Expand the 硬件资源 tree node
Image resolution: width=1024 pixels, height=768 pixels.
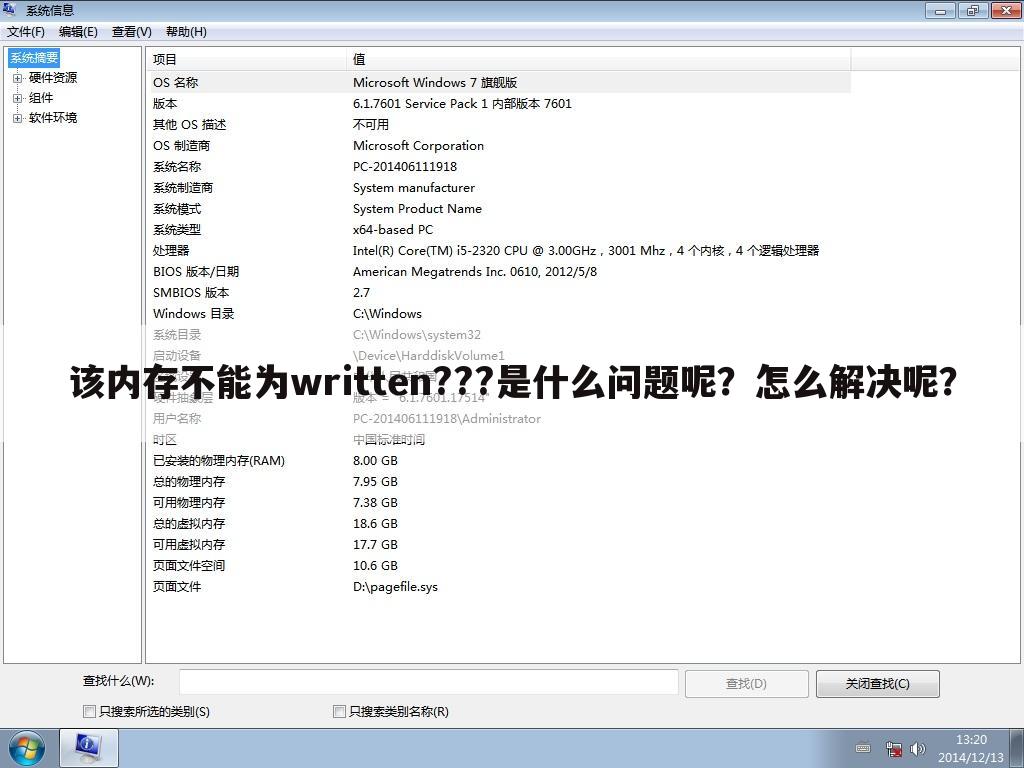click(x=18, y=78)
